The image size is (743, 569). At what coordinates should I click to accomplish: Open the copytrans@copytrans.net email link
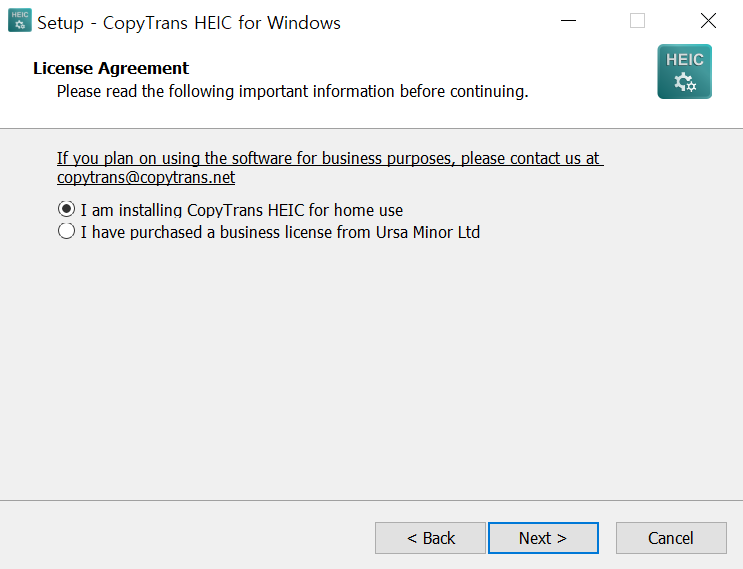point(146,177)
